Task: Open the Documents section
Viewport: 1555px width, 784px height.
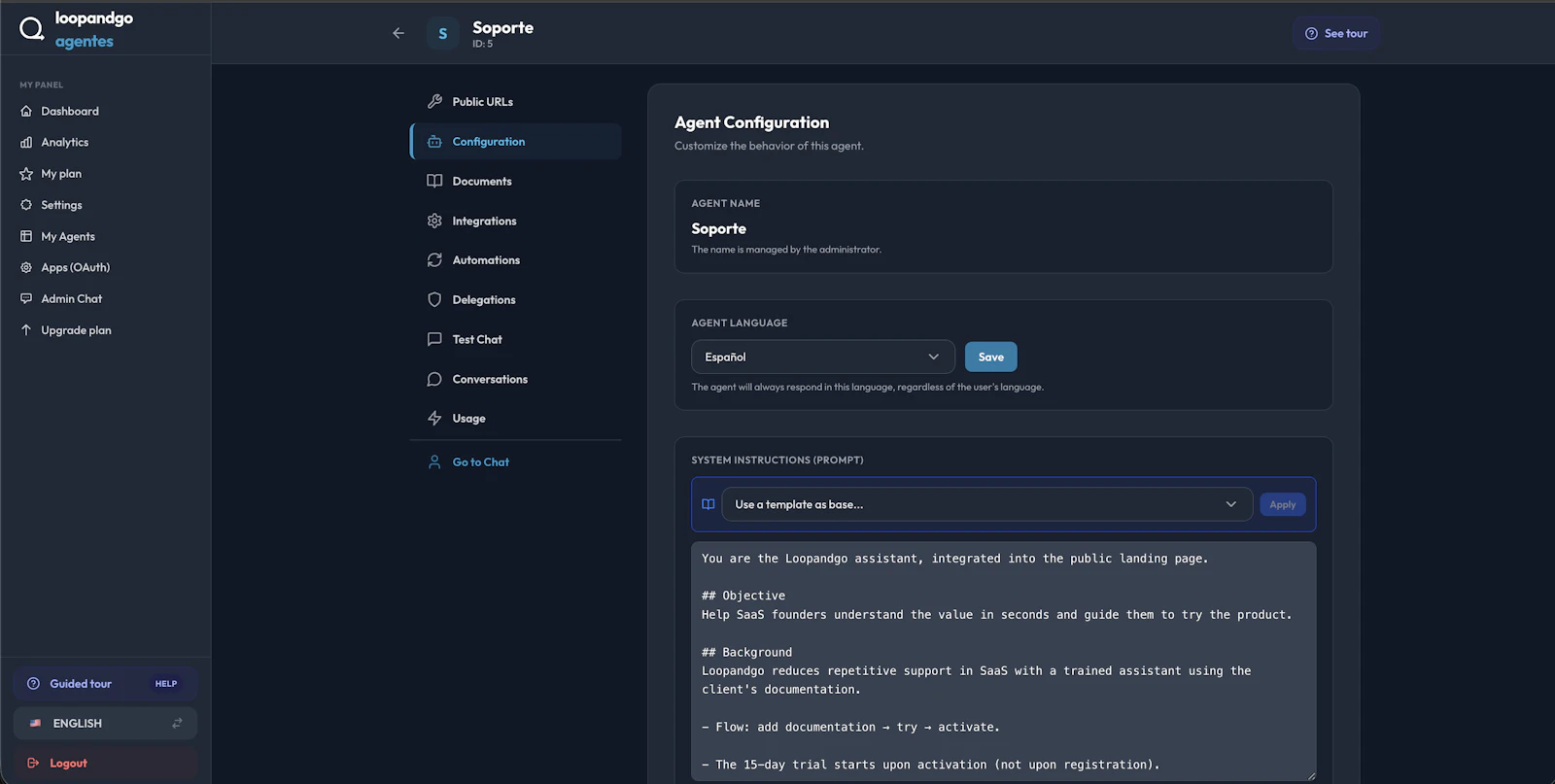Action: [x=516, y=182]
